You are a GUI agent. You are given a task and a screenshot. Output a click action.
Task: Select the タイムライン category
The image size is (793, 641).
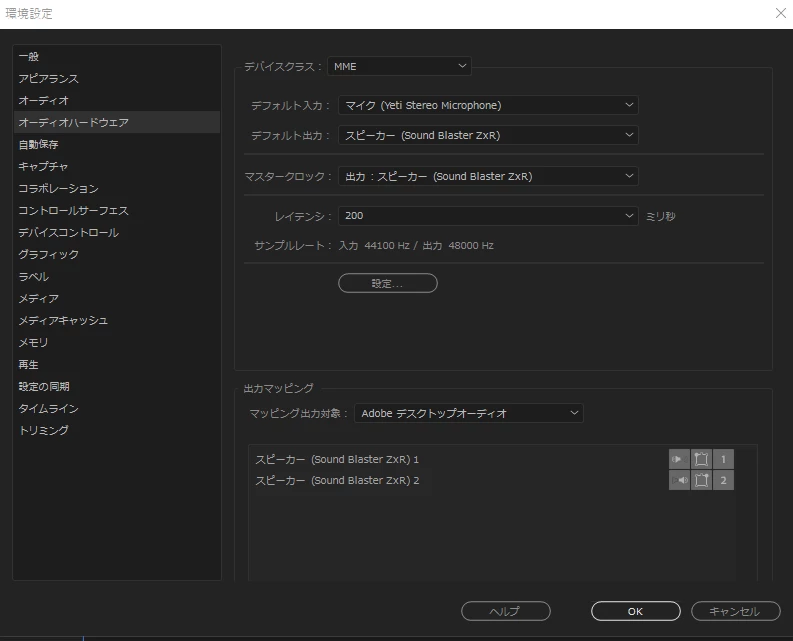pos(117,408)
